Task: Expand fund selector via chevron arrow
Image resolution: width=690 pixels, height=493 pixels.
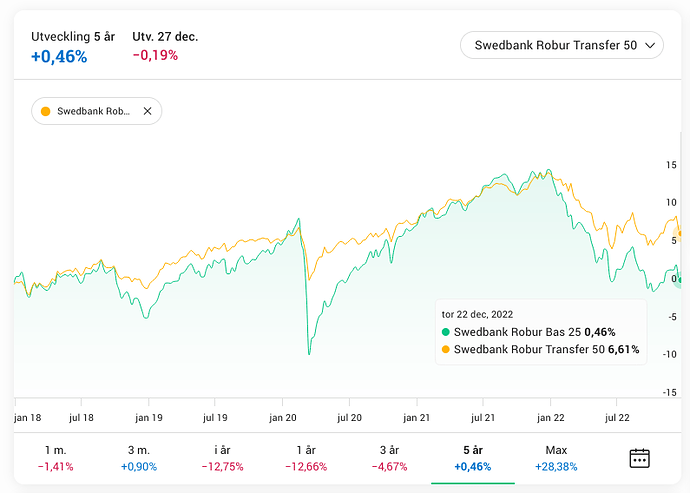Action: (651, 45)
